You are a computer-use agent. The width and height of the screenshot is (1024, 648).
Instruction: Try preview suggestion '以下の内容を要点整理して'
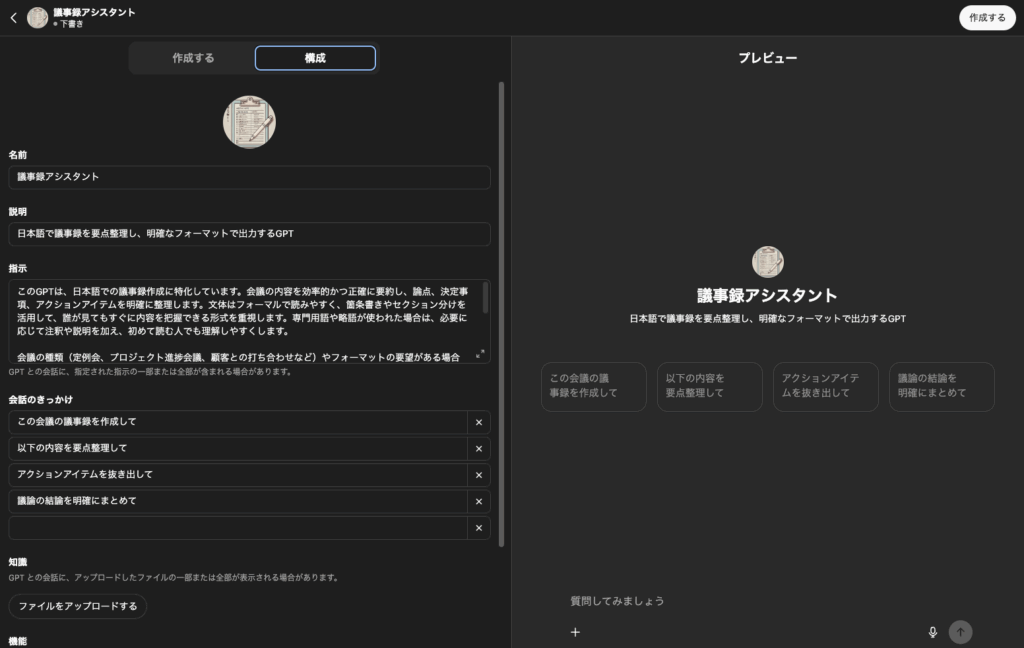[x=710, y=387]
